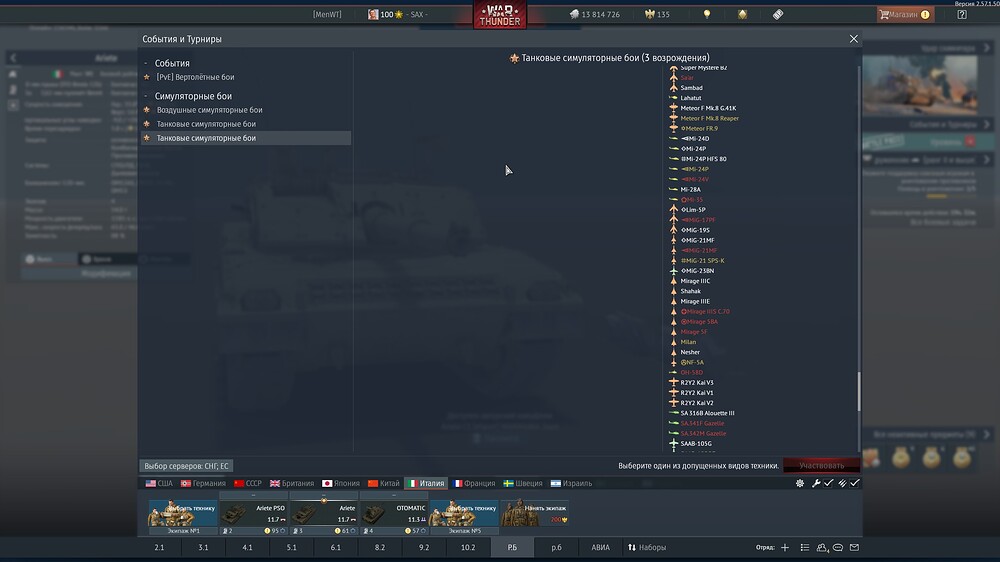The height and width of the screenshot is (562, 1000).
Task: Click the Mi-28A vehicle entry
Action: pyautogui.click(x=690, y=189)
